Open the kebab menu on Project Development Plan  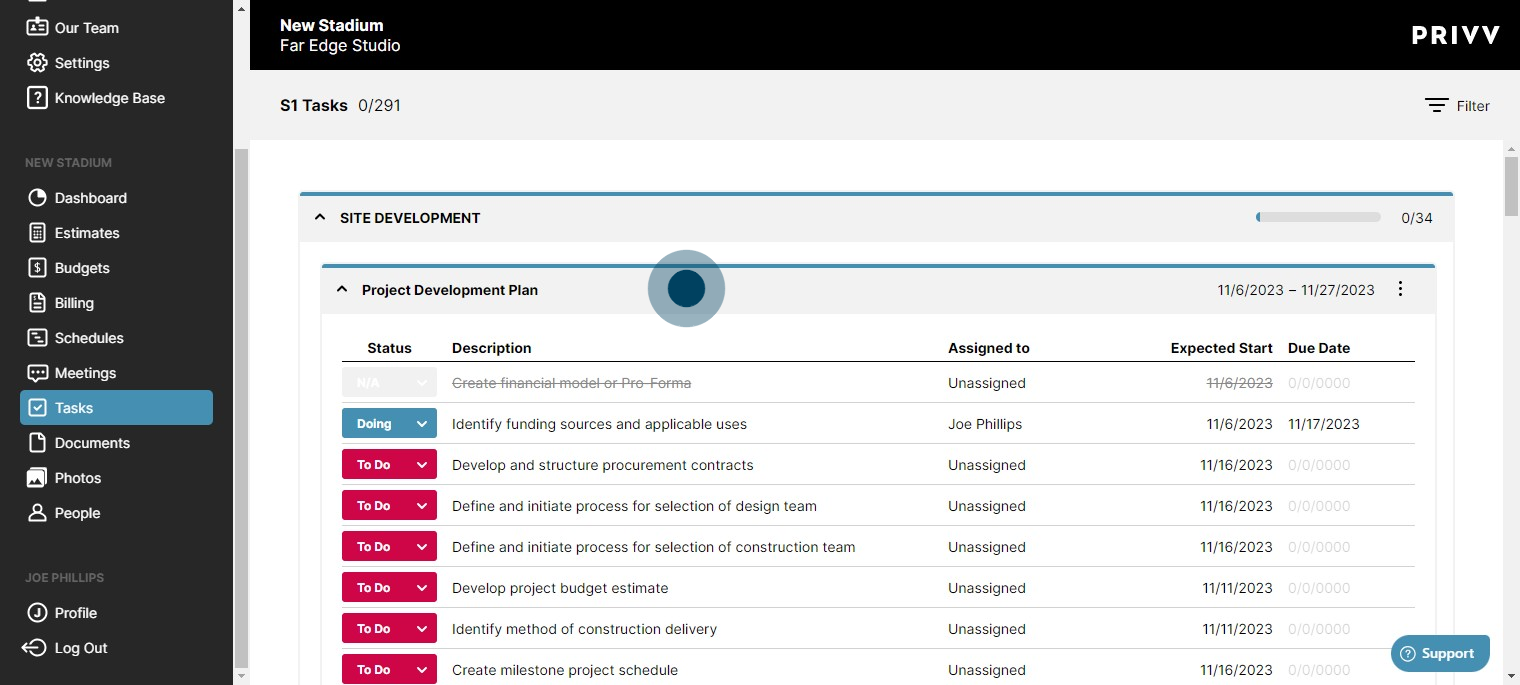[x=1400, y=289]
